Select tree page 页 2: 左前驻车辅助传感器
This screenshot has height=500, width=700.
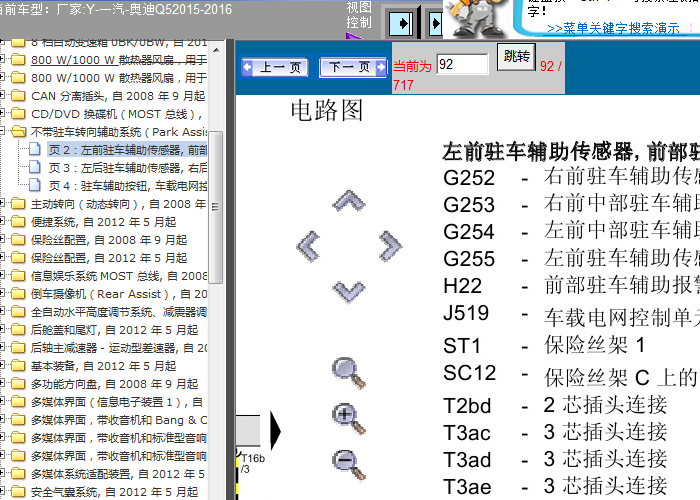coord(127,150)
